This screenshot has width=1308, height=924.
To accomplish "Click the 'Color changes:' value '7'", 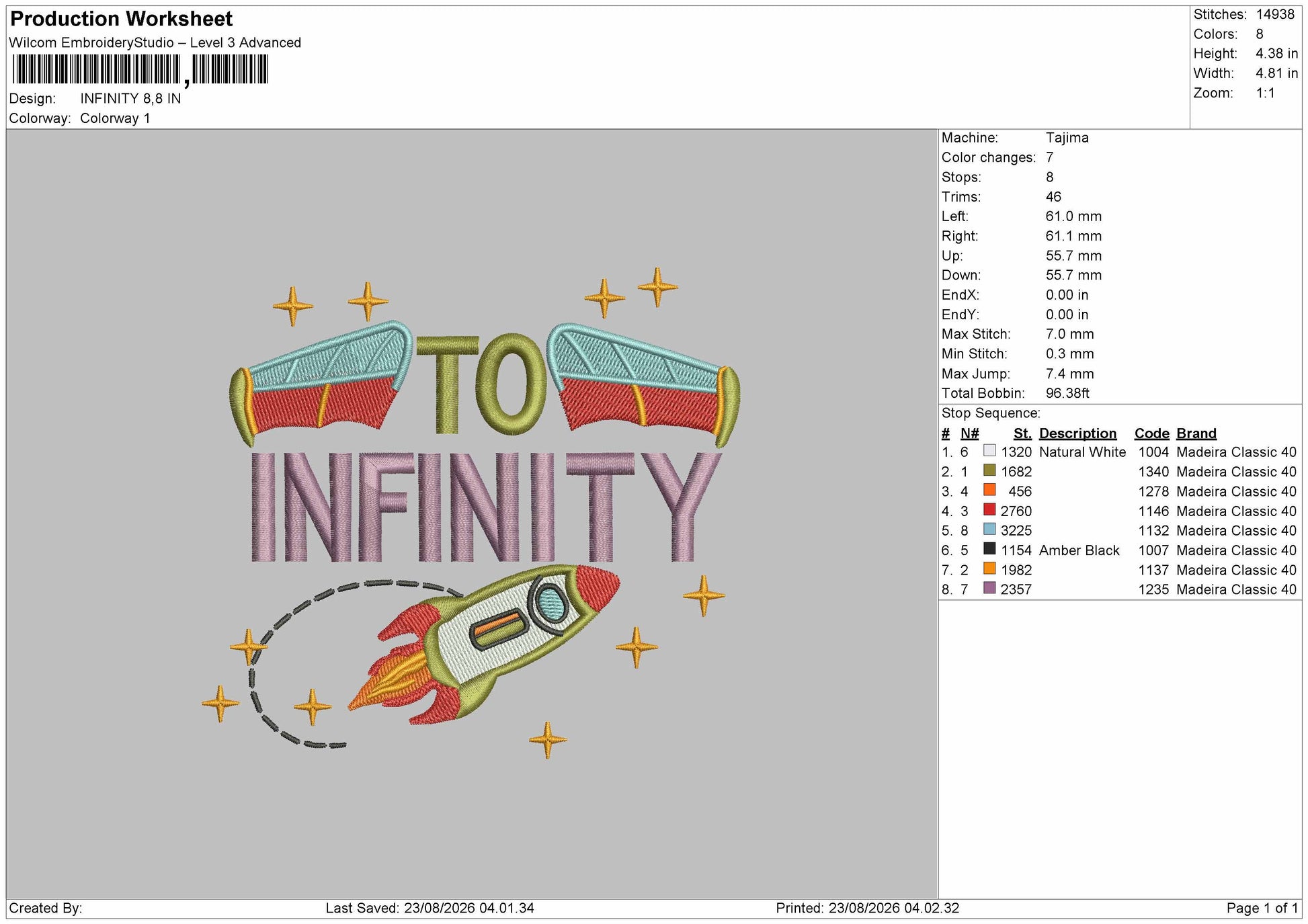I will (1050, 157).
